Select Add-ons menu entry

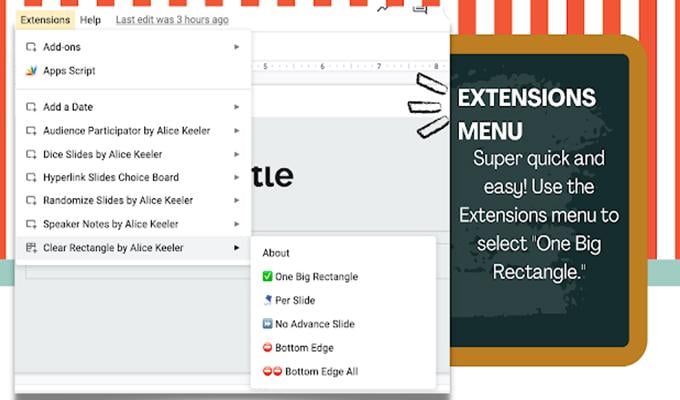(x=133, y=47)
